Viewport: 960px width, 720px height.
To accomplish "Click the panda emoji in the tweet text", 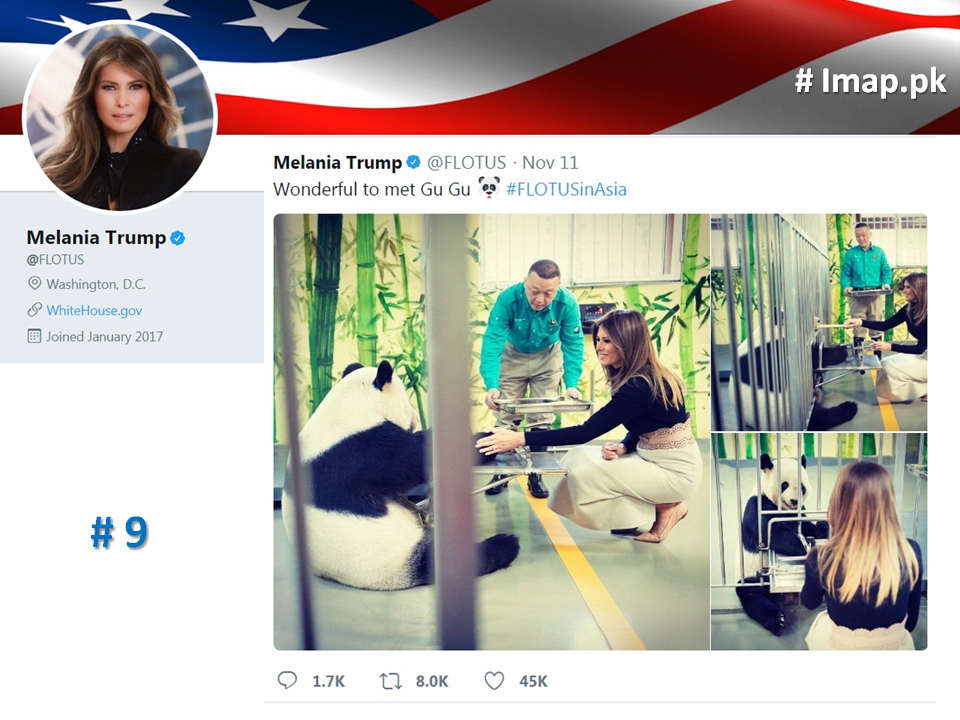I will tap(488, 188).
